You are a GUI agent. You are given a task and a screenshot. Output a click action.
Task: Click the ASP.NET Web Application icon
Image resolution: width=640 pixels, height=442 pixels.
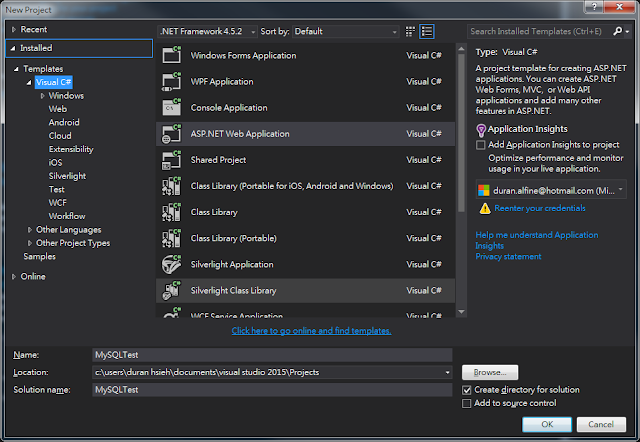click(171, 133)
